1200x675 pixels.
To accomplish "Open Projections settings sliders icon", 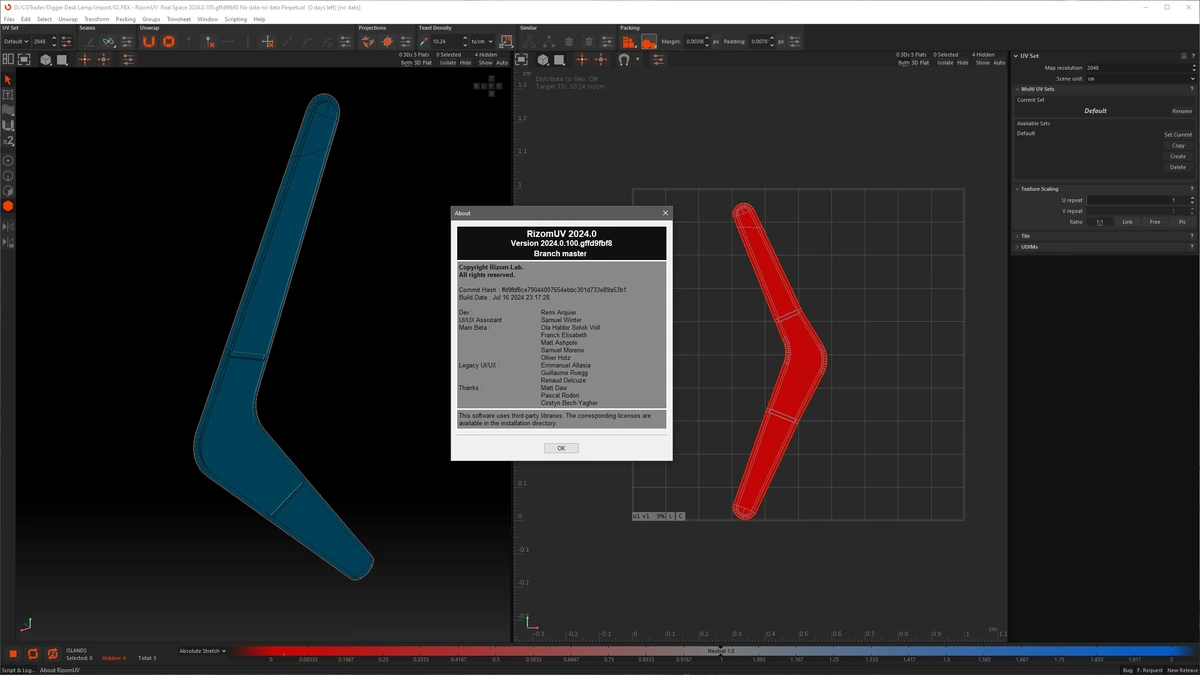I will pos(405,41).
